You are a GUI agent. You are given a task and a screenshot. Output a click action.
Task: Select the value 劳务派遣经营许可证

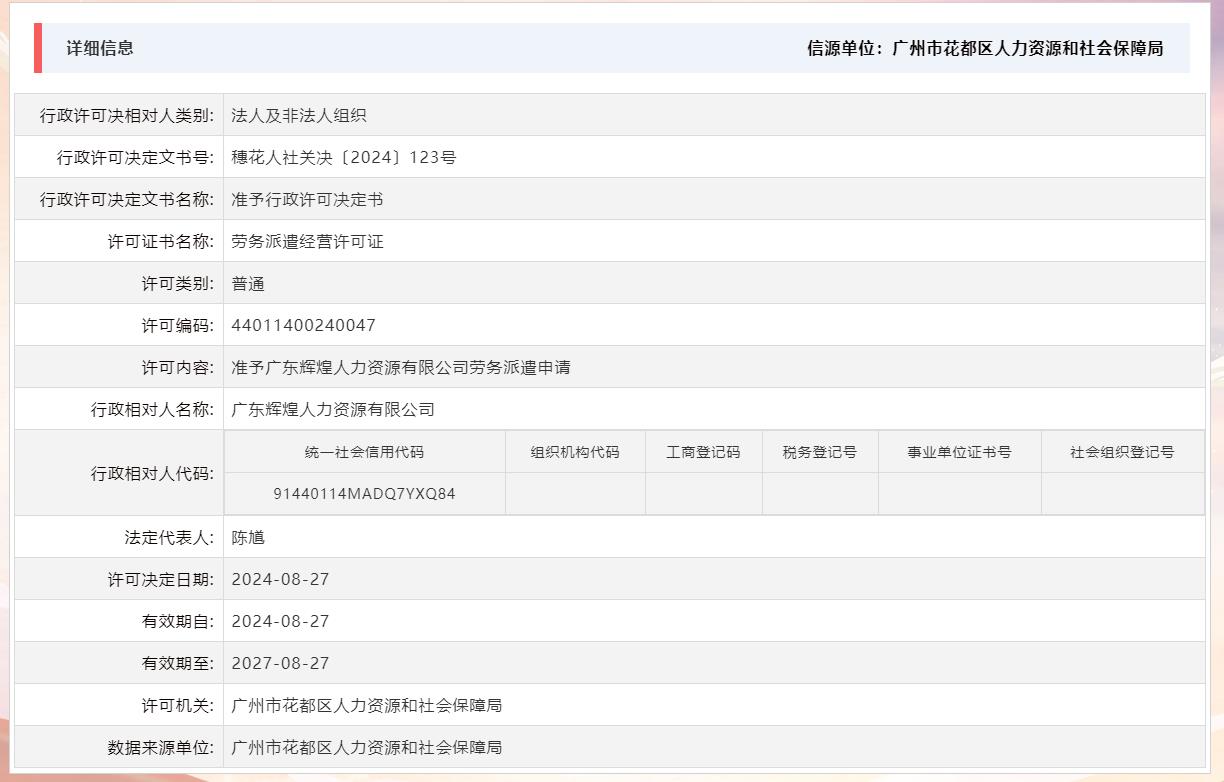[x=307, y=241]
